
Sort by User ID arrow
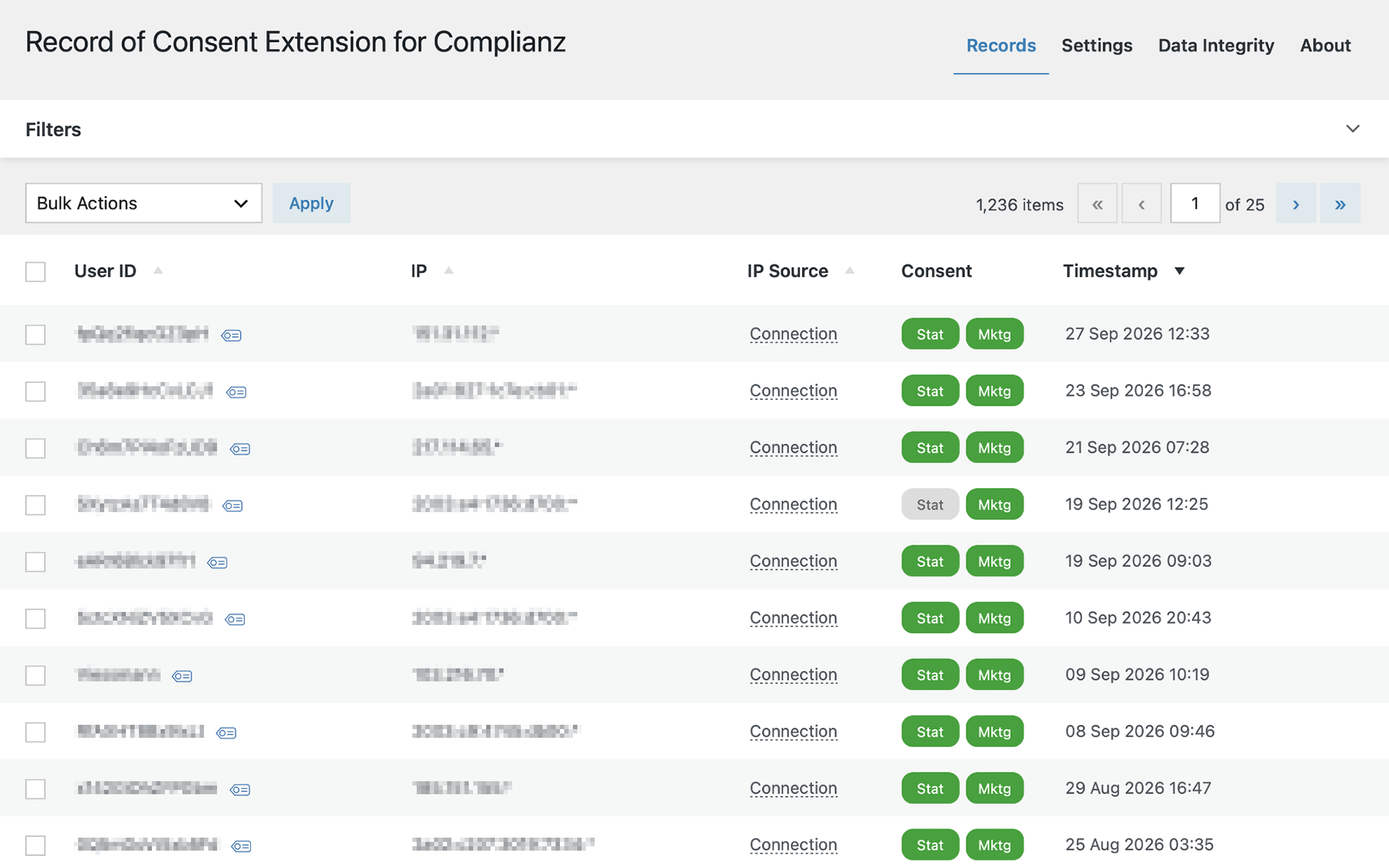158,271
